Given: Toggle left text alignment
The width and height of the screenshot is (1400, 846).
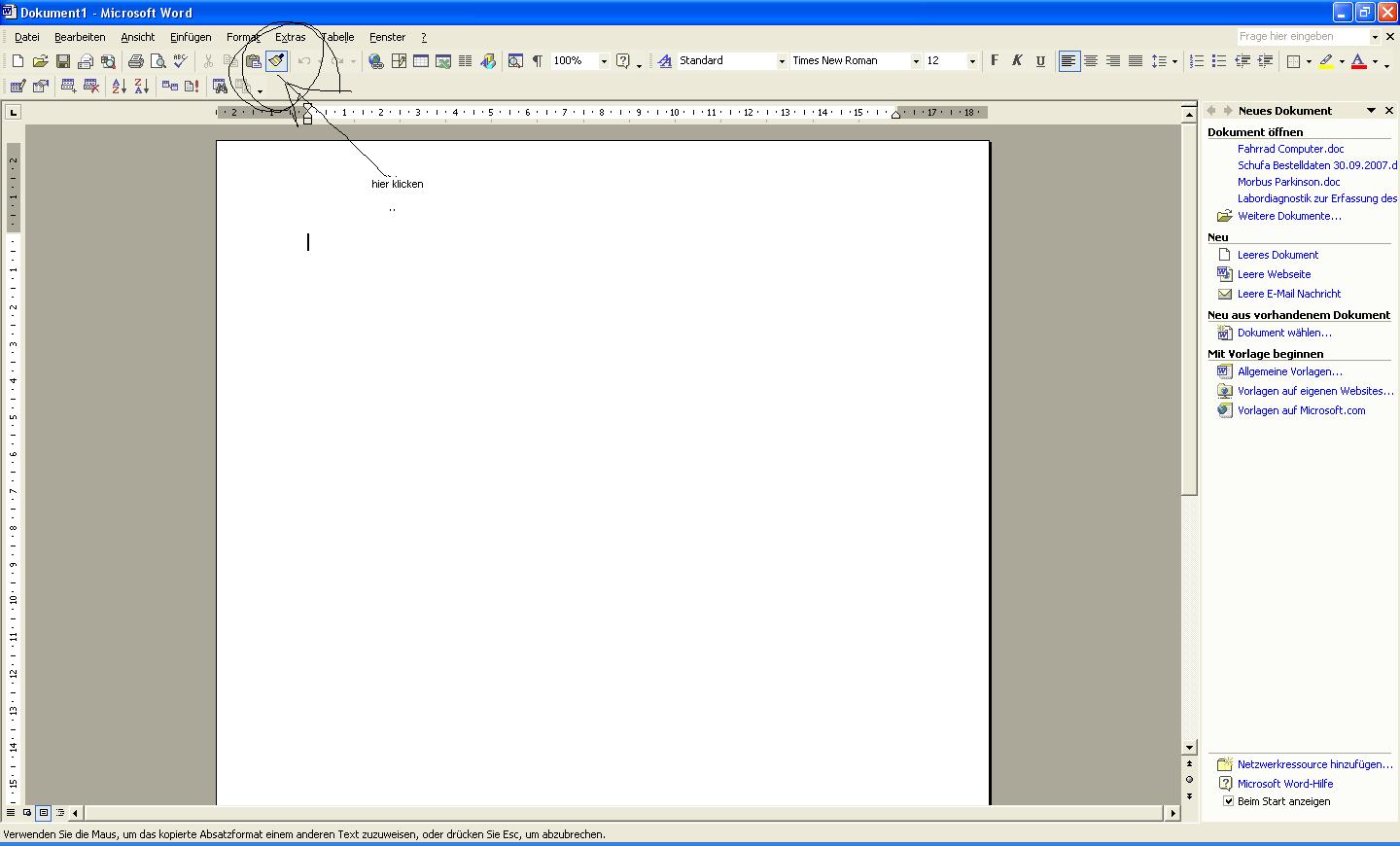Looking at the screenshot, I should 1068,61.
